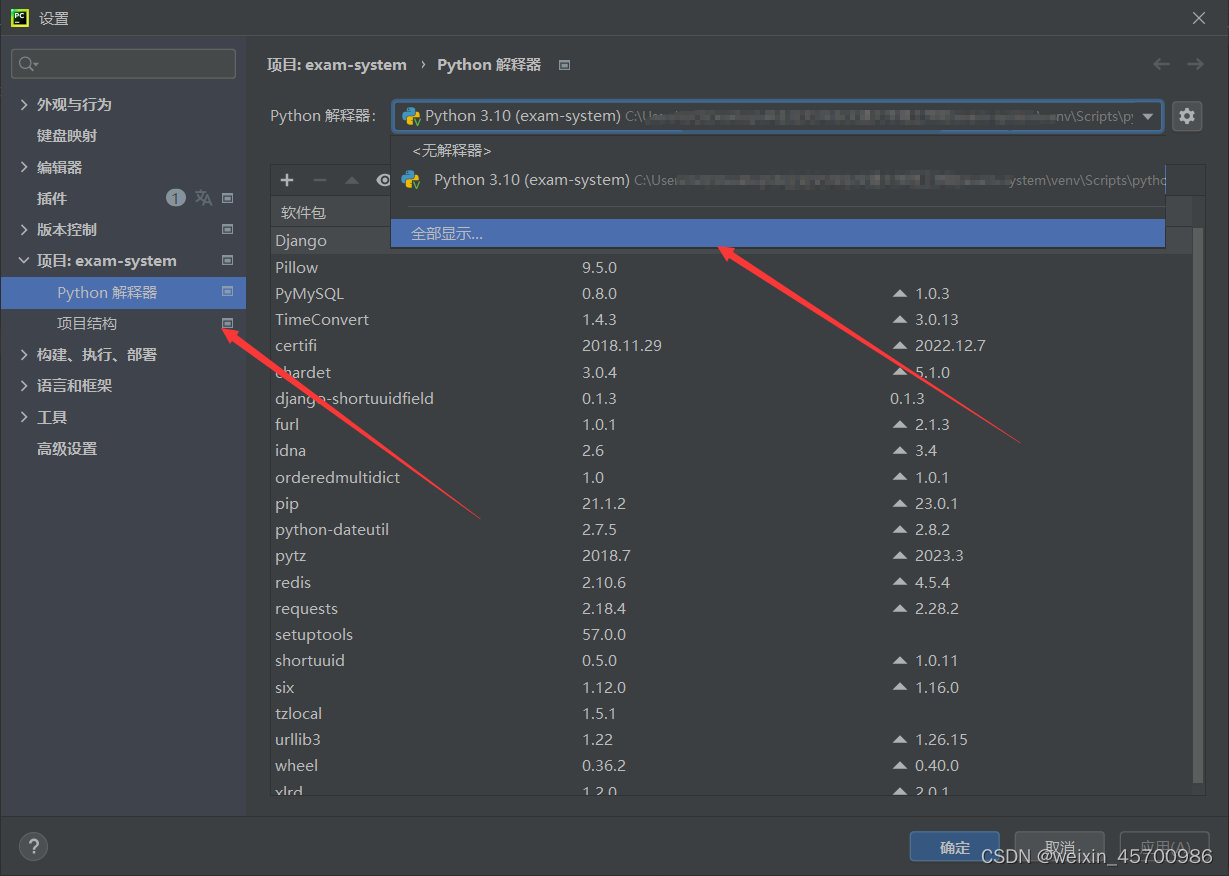Expand the 编辑器 settings group

pyautogui.click(x=24, y=167)
